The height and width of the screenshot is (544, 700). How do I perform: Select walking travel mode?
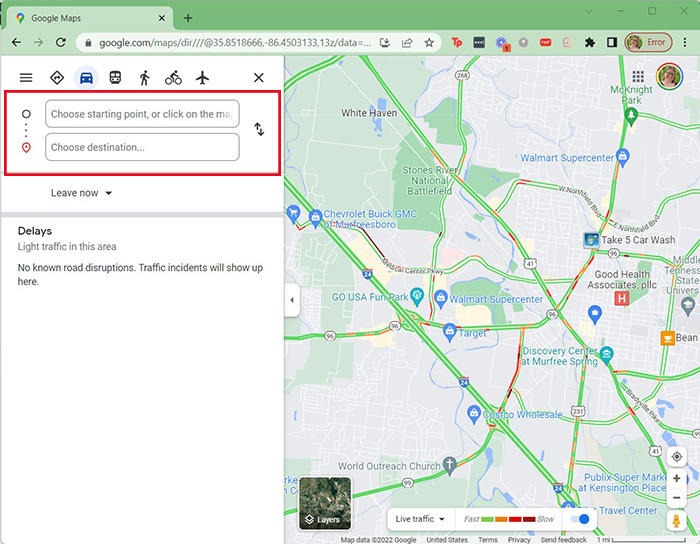click(x=144, y=78)
